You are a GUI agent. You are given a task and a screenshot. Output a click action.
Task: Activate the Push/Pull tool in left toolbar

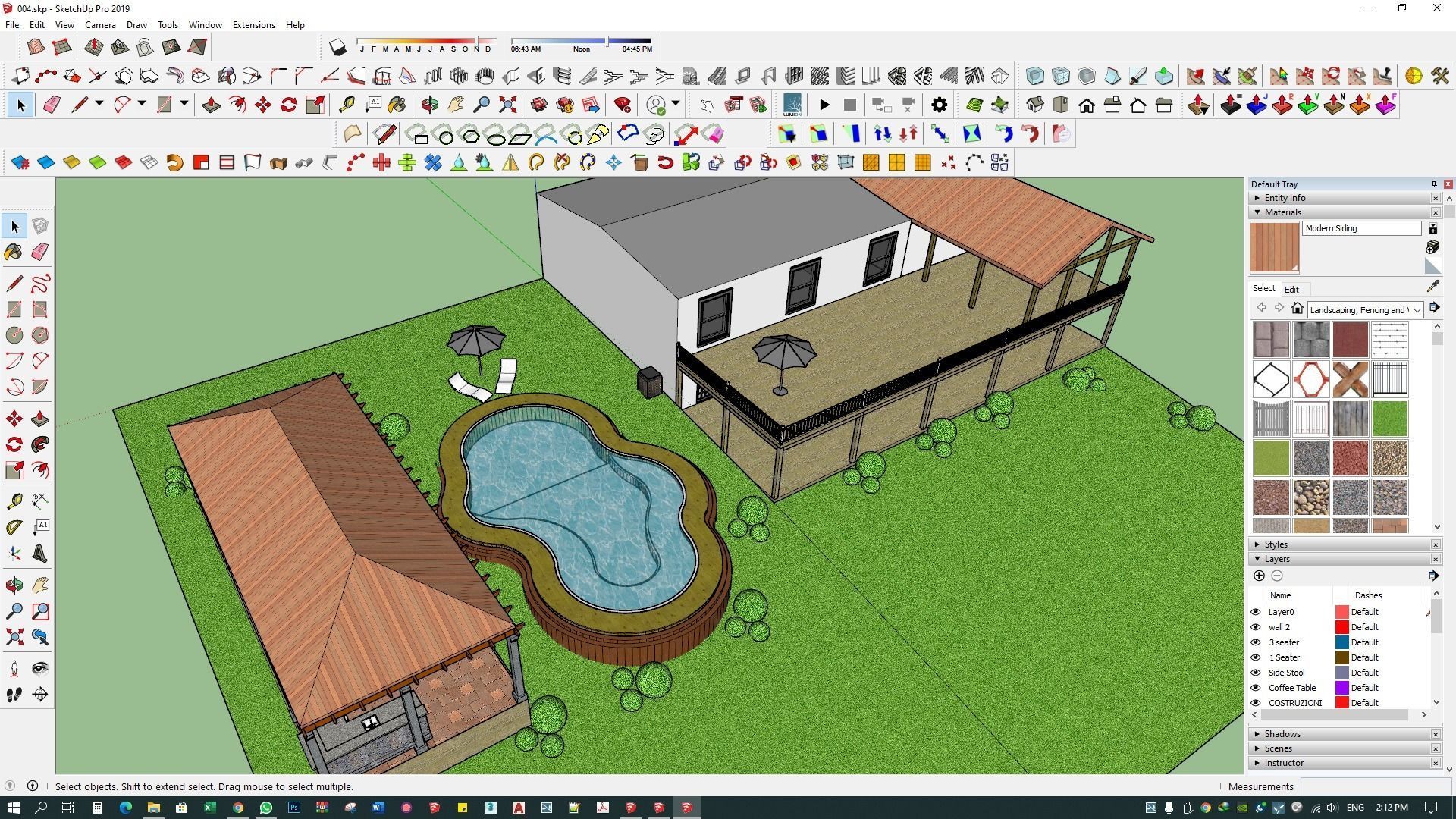tap(40, 419)
